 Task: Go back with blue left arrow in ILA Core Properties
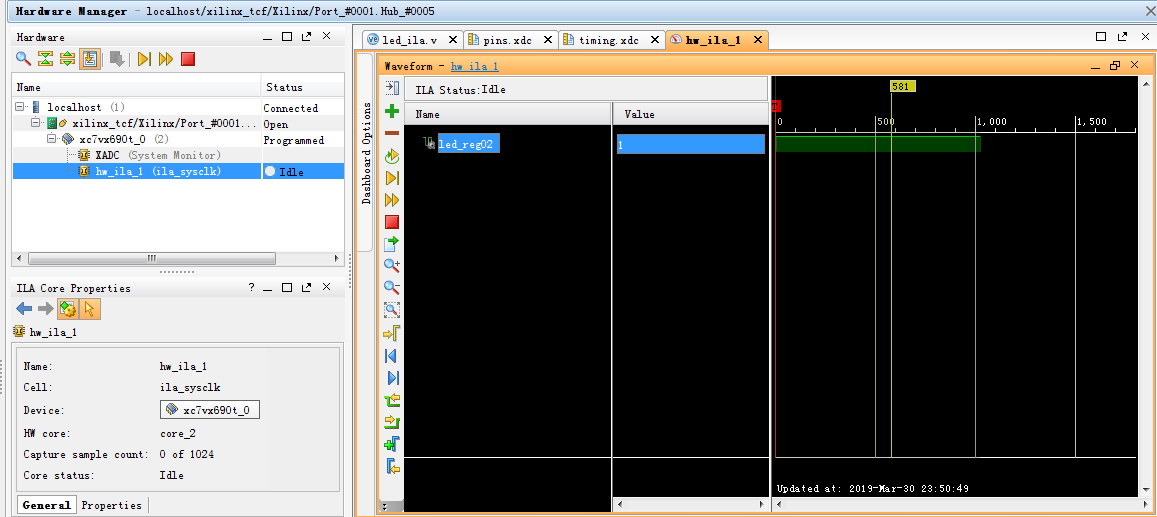point(24,309)
